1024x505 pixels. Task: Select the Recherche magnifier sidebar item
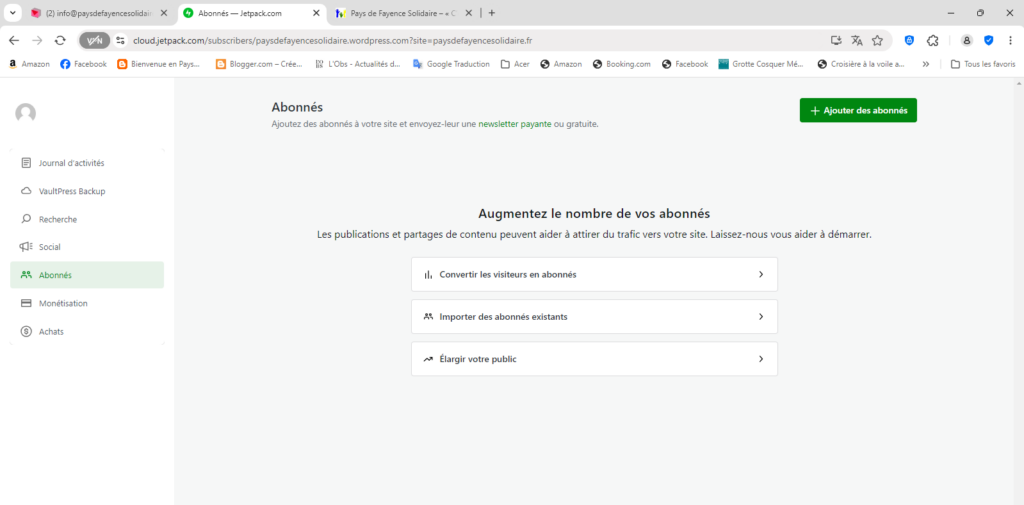tap(58, 219)
